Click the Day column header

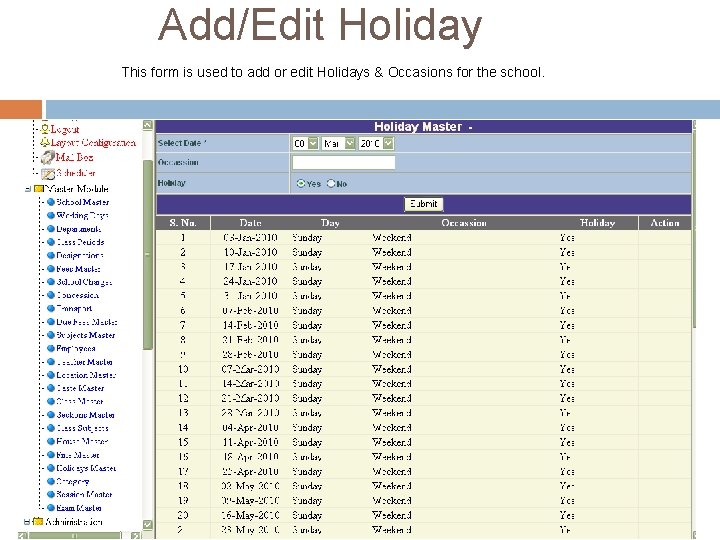(x=330, y=223)
